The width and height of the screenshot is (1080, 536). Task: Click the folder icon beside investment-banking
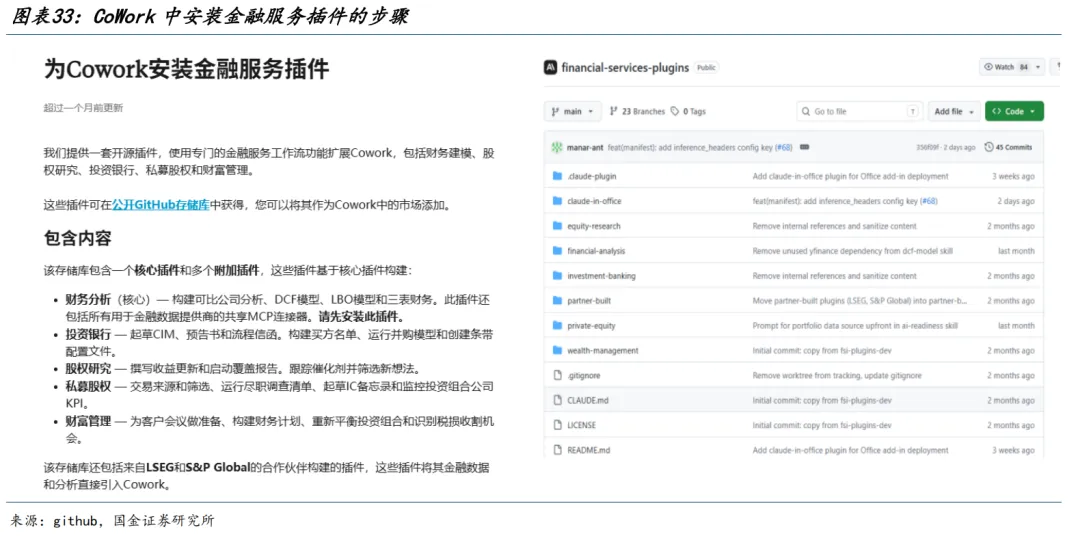[557, 276]
